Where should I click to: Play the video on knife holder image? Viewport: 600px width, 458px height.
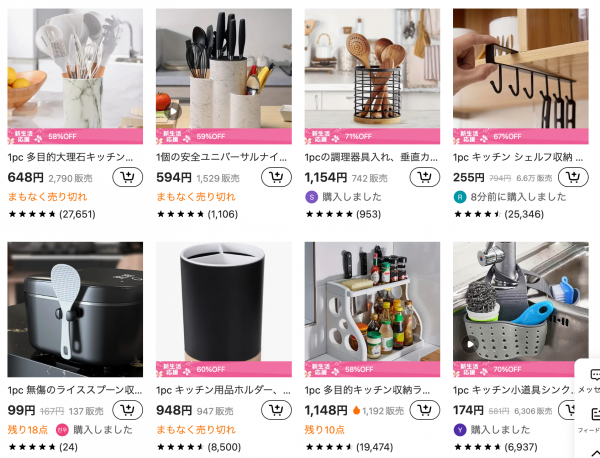(173, 111)
